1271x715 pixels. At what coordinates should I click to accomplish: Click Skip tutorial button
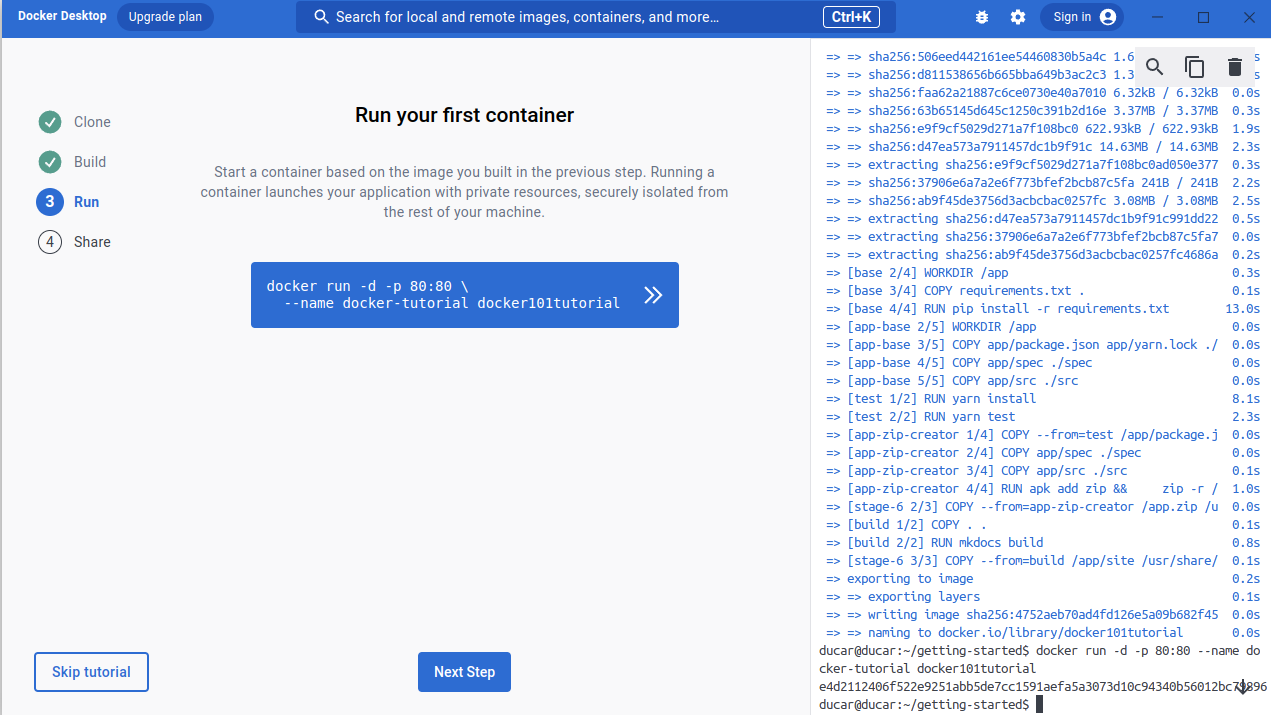coord(91,672)
